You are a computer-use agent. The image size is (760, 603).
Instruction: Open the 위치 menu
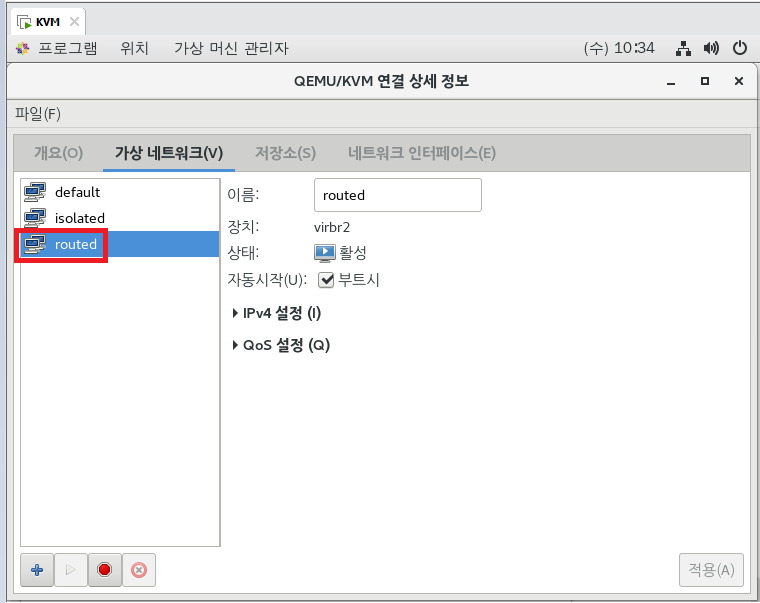pyautogui.click(x=134, y=48)
